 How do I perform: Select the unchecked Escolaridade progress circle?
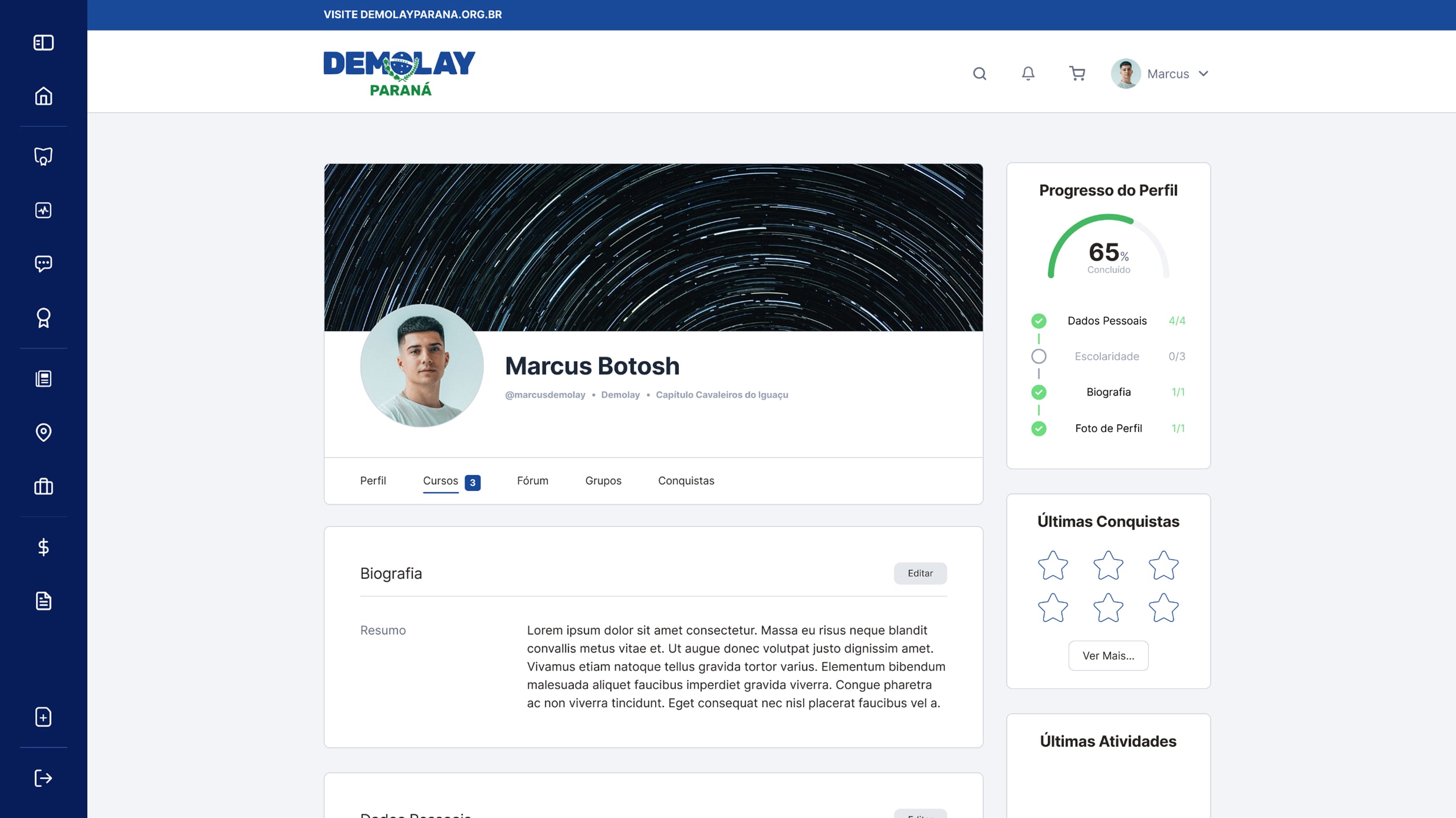(1039, 356)
